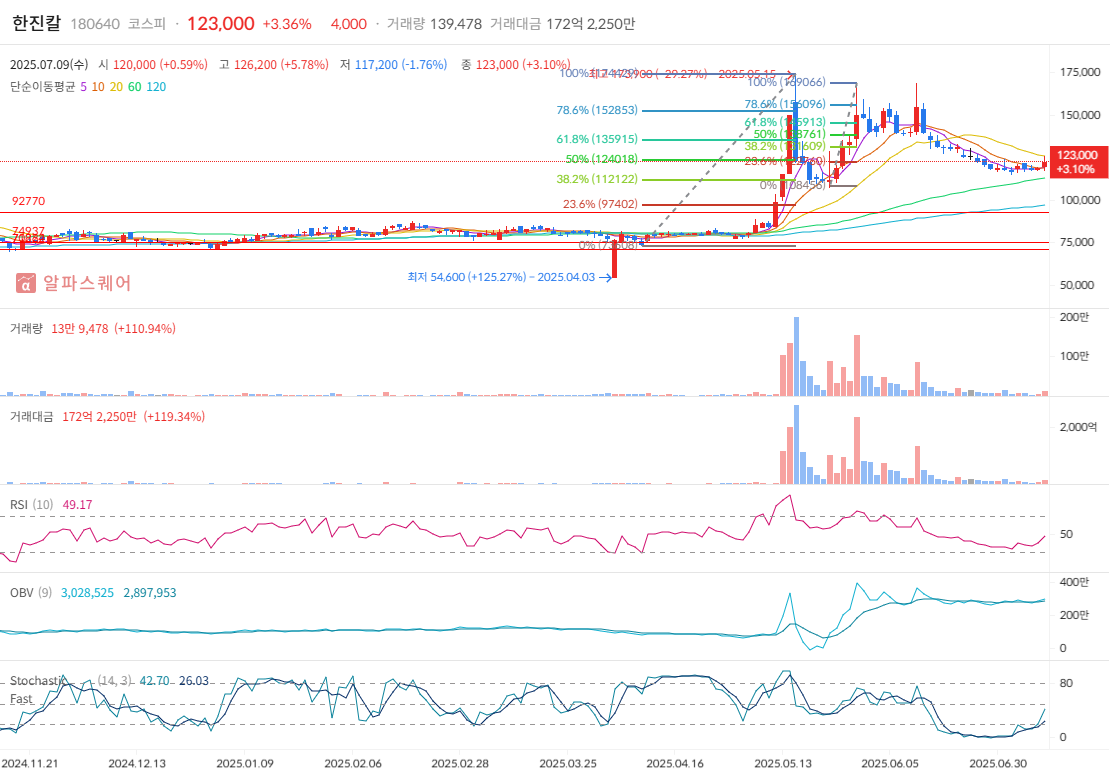Click 400만 on the OBV axis
Image resolution: width=1110 pixels, height=778 pixels.
(1075, 582)
